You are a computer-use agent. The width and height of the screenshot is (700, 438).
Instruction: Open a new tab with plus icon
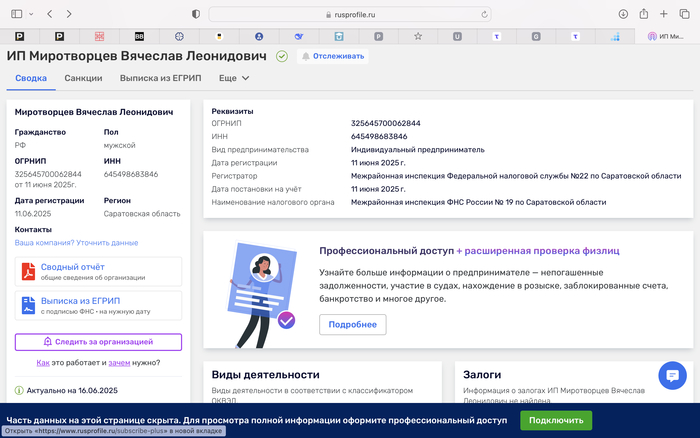click(663, 14)
